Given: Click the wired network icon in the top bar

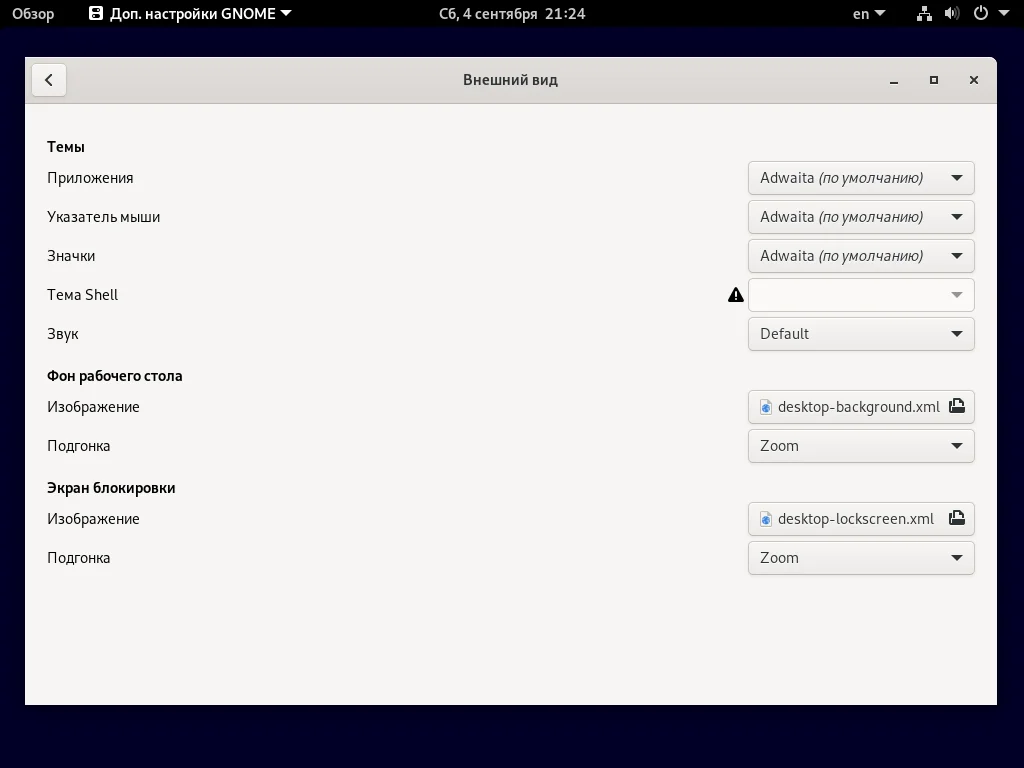Looking at the screenshot, I should [923, 14].
